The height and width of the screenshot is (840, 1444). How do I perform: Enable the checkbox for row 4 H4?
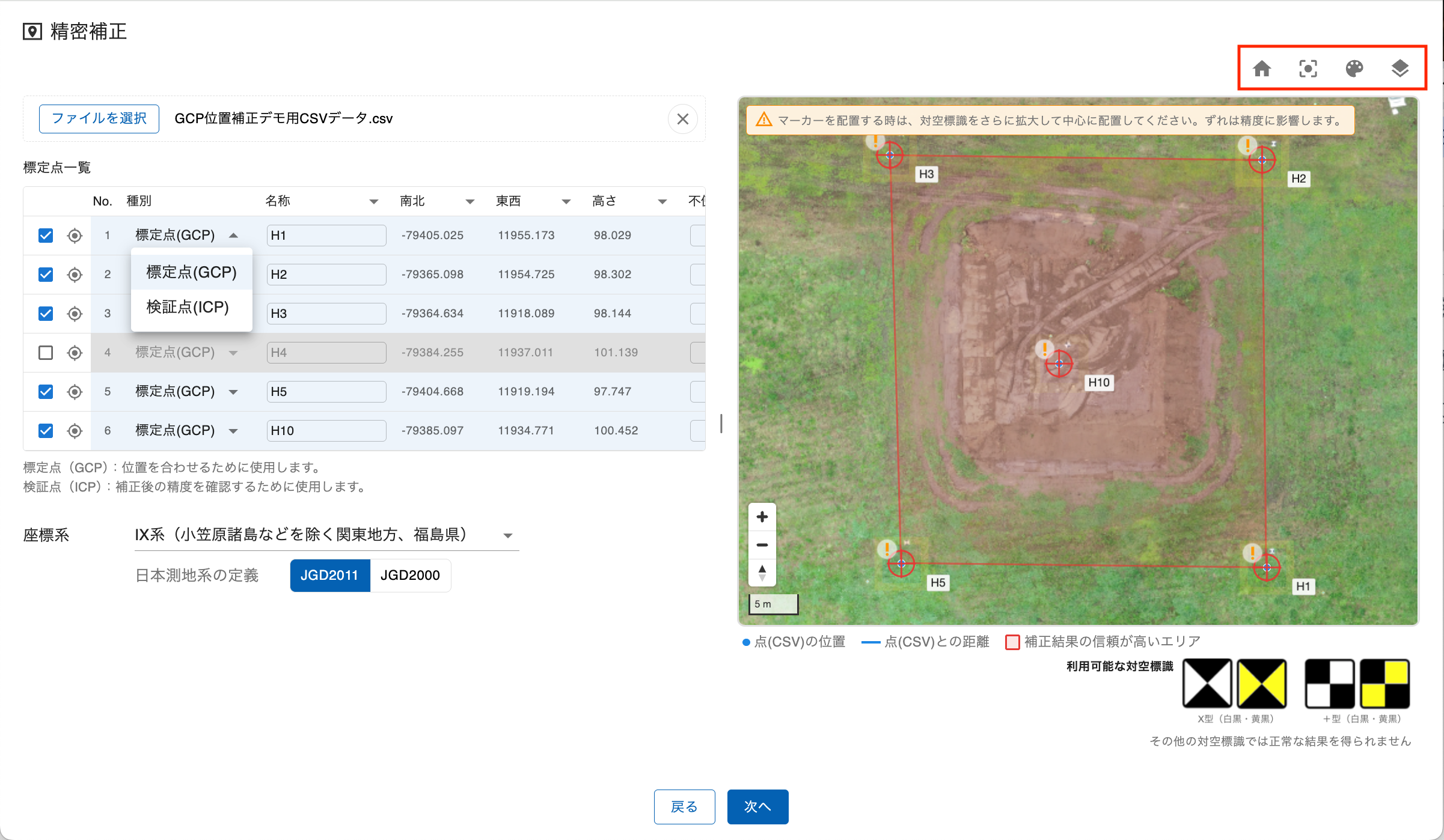[46, 353]
